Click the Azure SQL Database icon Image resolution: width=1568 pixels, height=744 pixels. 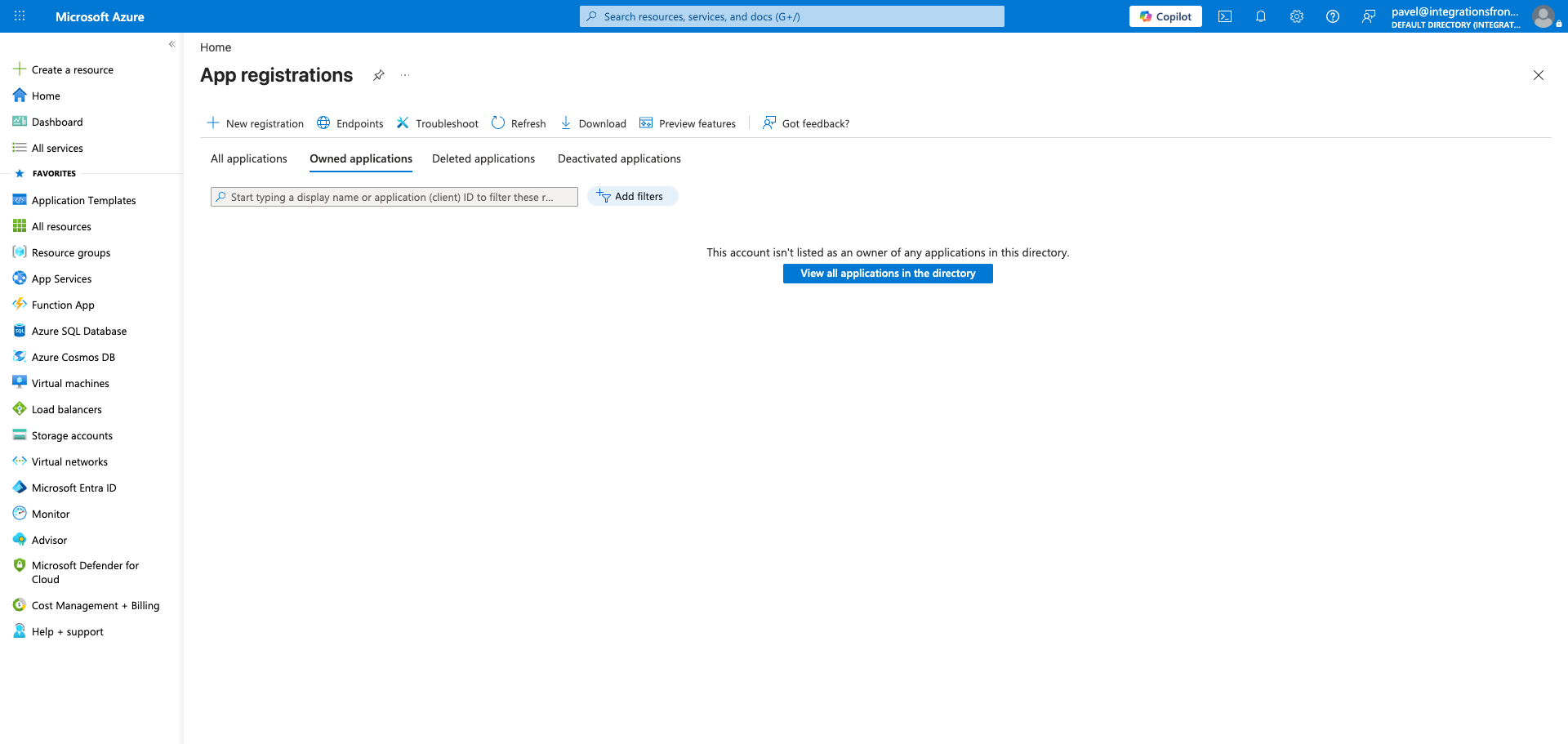tap(20, 331)
